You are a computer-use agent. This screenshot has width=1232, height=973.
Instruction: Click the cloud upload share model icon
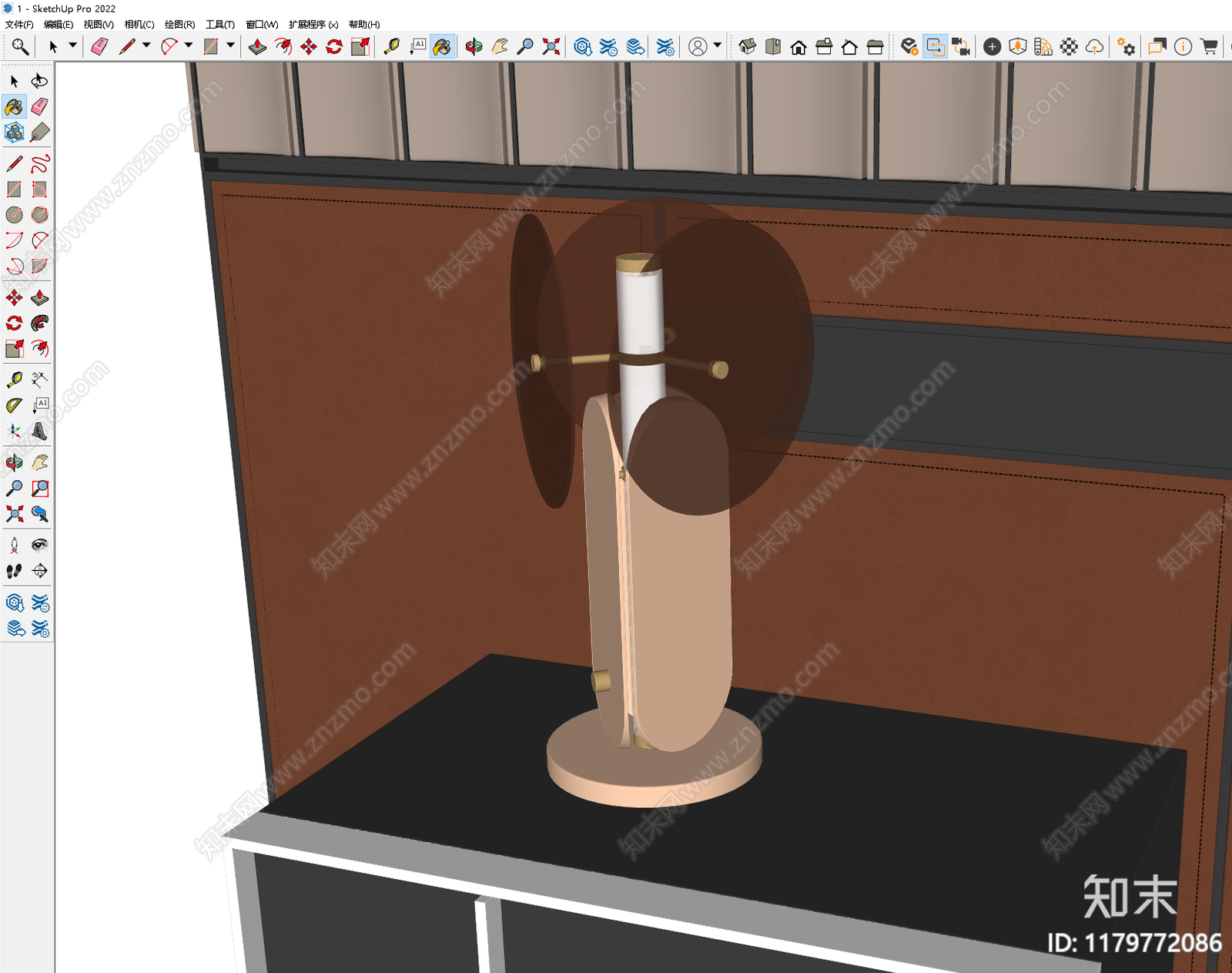coord(1094,47)
